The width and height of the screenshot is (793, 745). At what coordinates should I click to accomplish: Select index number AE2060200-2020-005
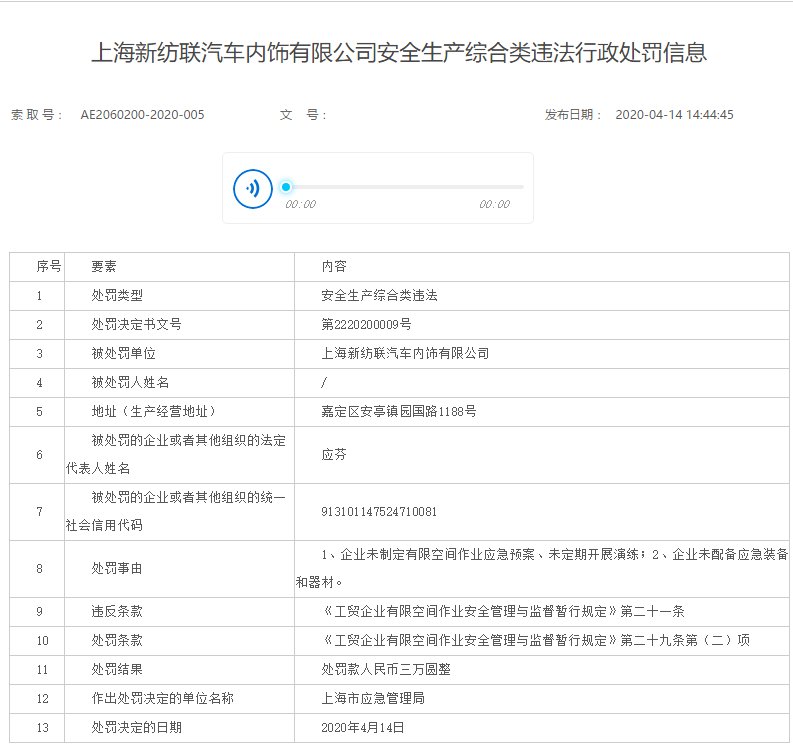142,115
